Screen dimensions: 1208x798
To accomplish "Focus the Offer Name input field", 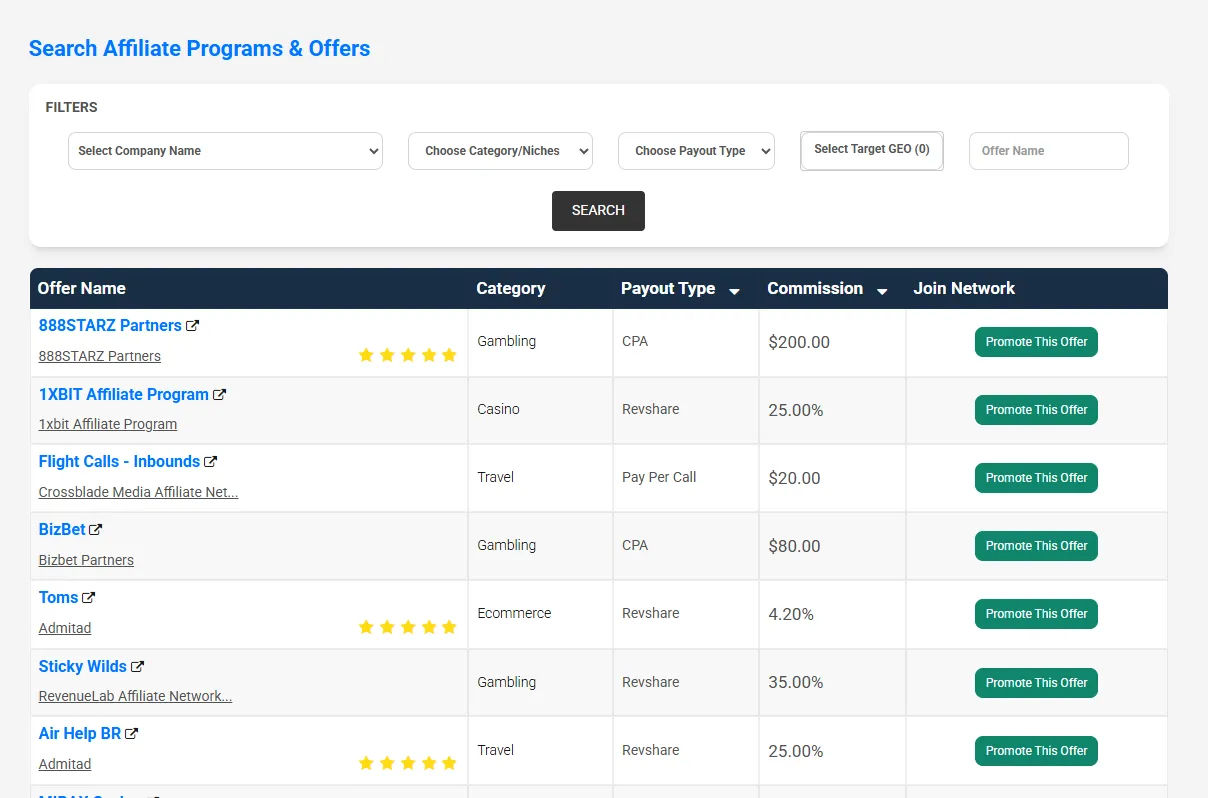I will tap(1049, 151).
